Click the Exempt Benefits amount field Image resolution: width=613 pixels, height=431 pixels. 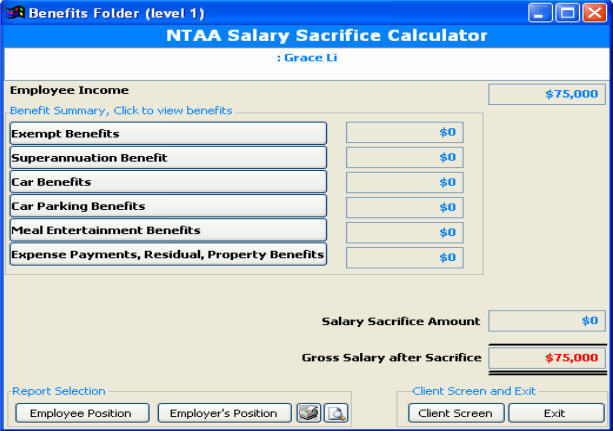click(x=404, y=132)
